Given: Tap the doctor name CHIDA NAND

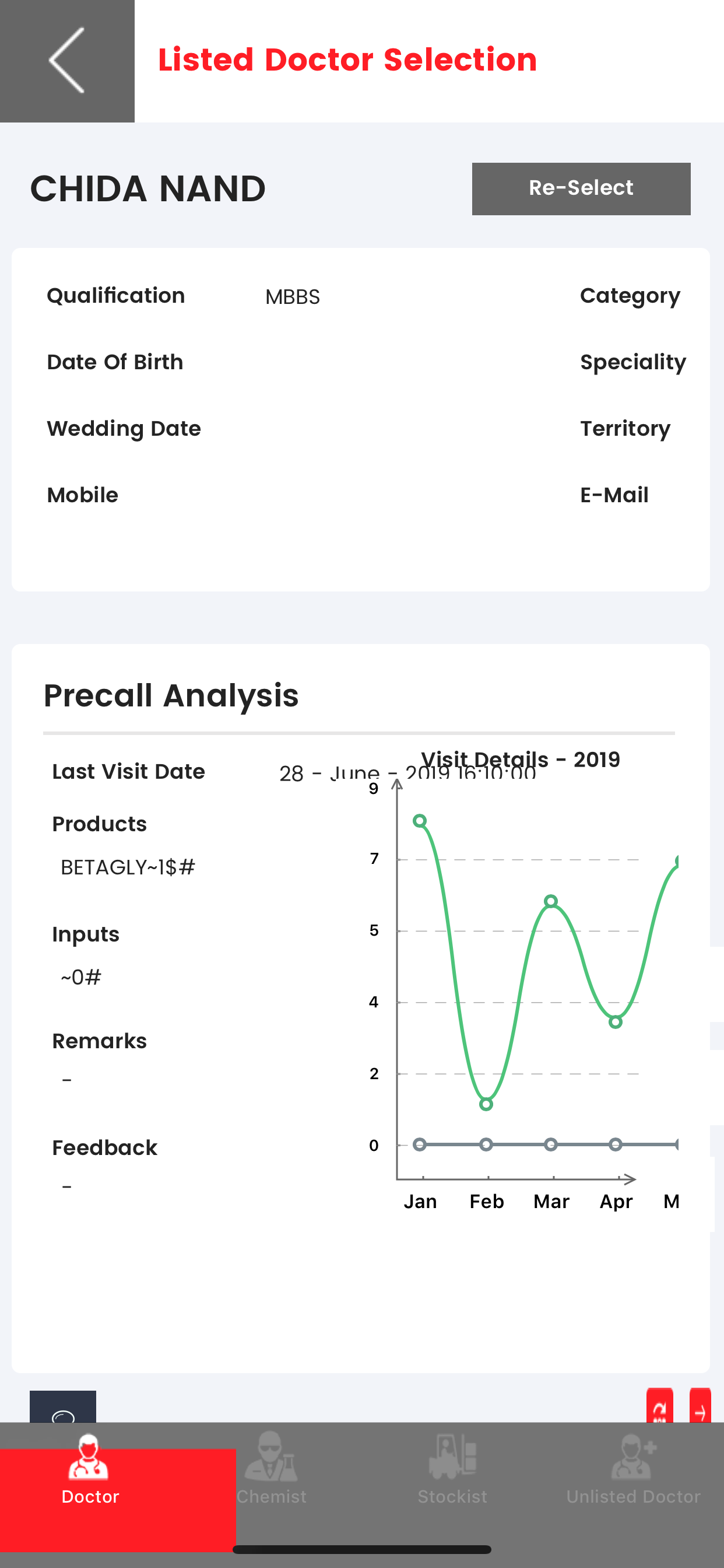Looking at the screenshot, I should (x=148, y=188).
